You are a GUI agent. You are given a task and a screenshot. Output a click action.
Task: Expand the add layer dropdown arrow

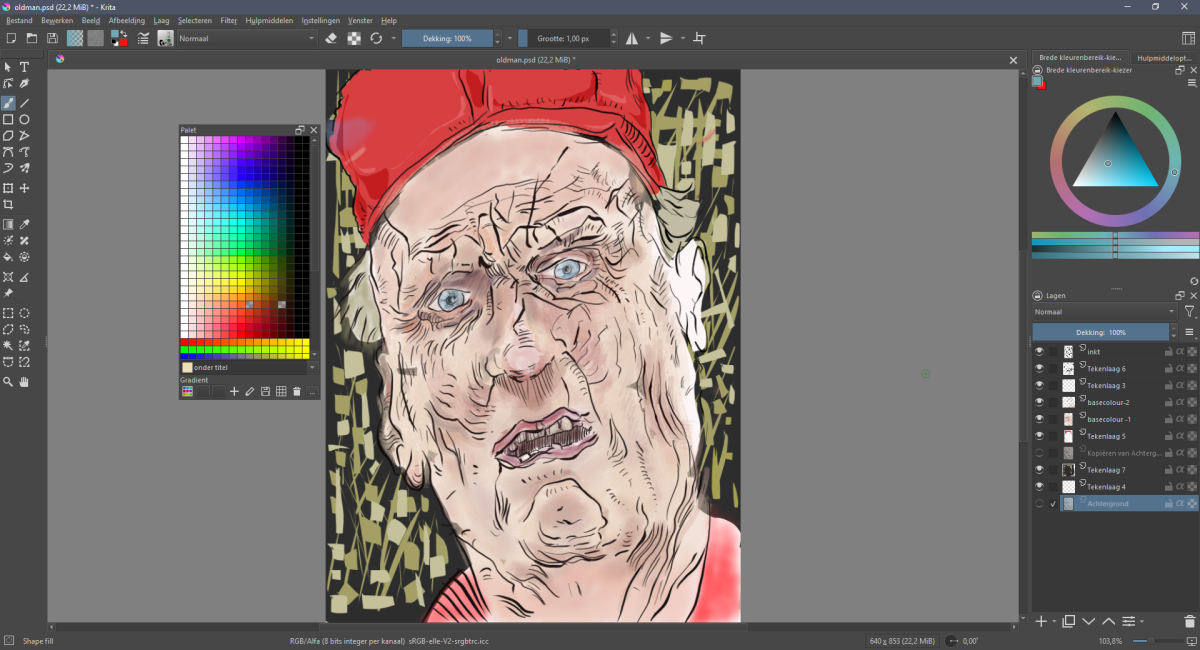(1054, 622)
